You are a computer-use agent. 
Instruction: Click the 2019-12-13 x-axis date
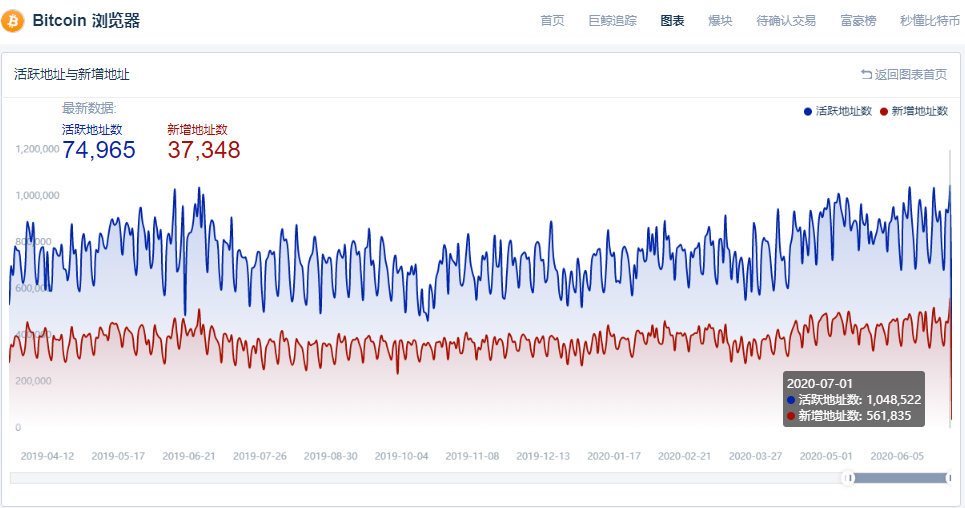point(543,456)
